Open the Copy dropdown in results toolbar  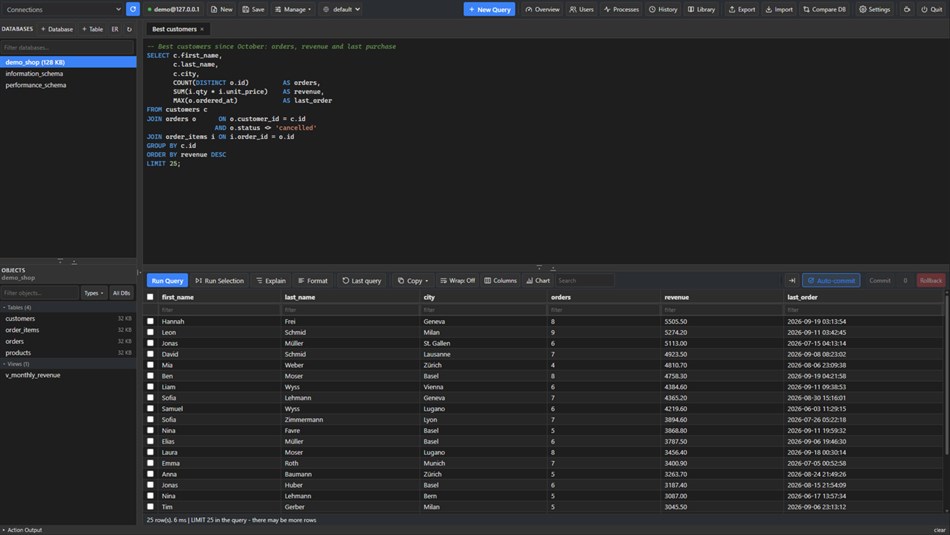click(x=413, y=281)
